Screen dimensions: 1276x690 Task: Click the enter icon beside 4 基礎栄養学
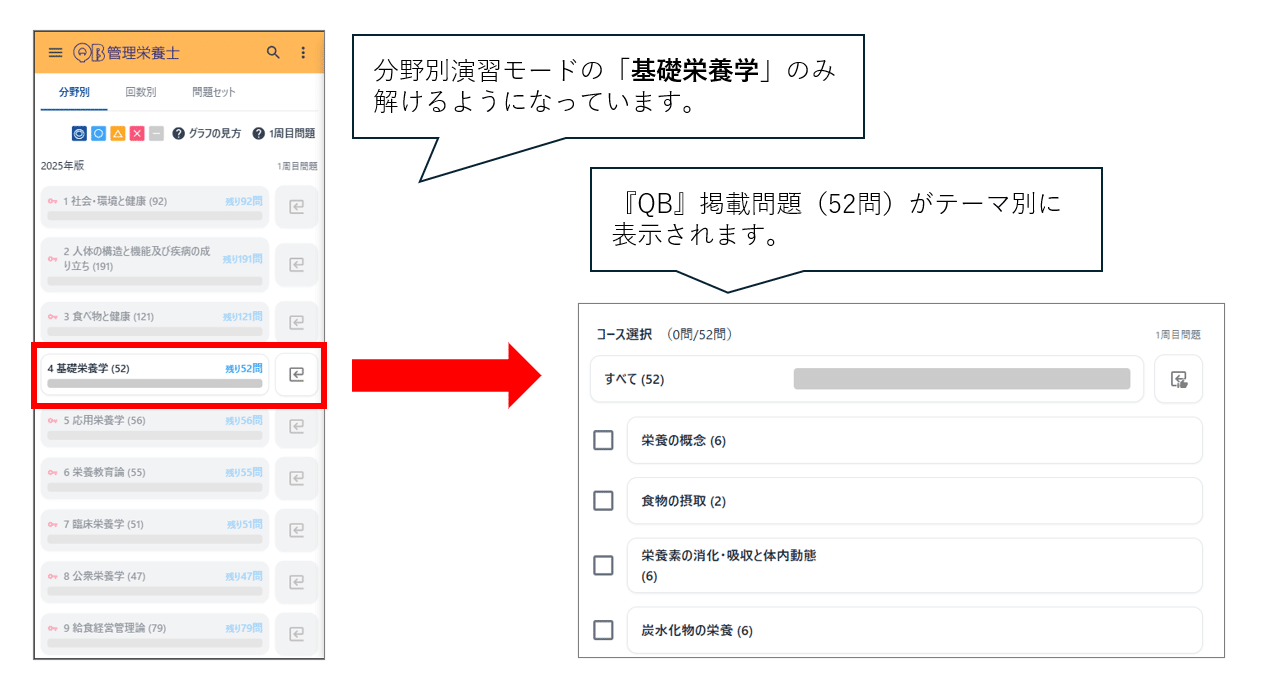tap(296, 375)
